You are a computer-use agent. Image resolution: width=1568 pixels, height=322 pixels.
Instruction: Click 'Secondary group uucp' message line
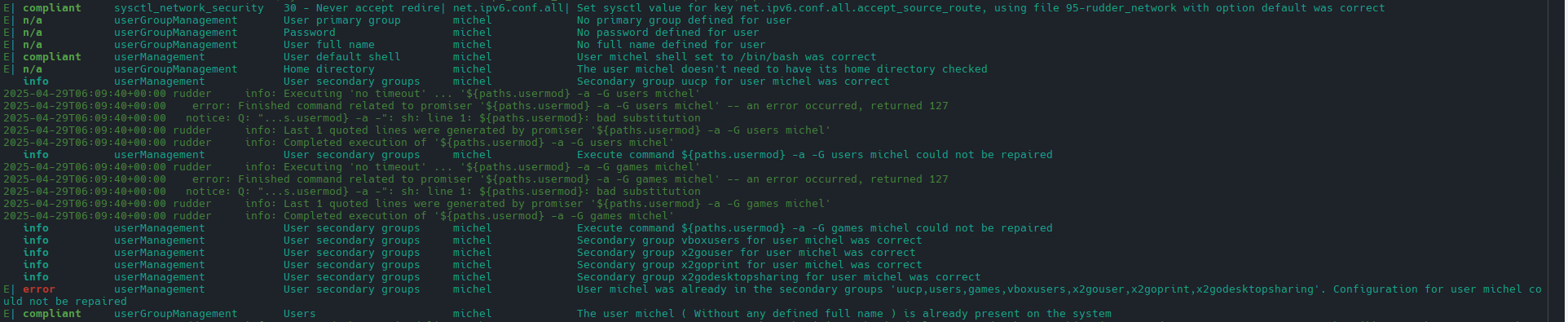(733, 82)
